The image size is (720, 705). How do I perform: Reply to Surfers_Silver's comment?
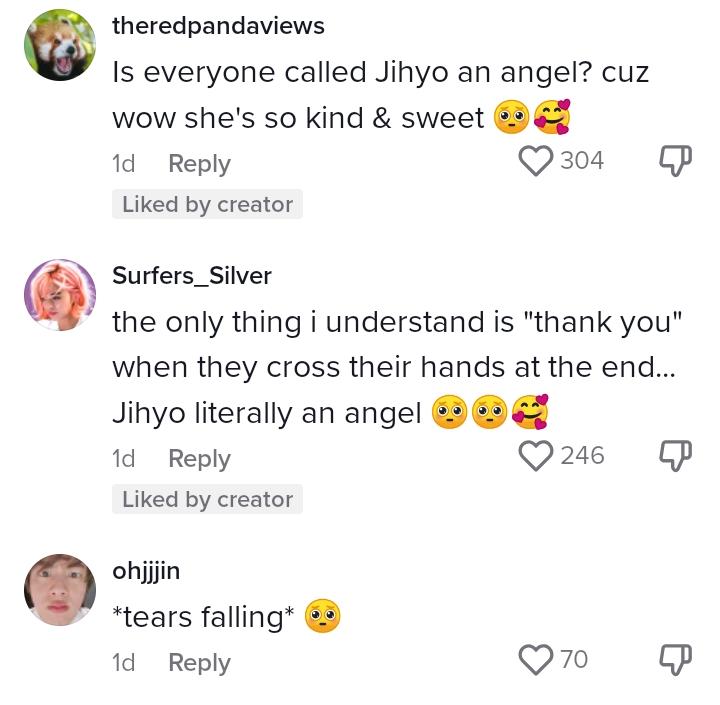pyautogui.click(x=199, y=458)
